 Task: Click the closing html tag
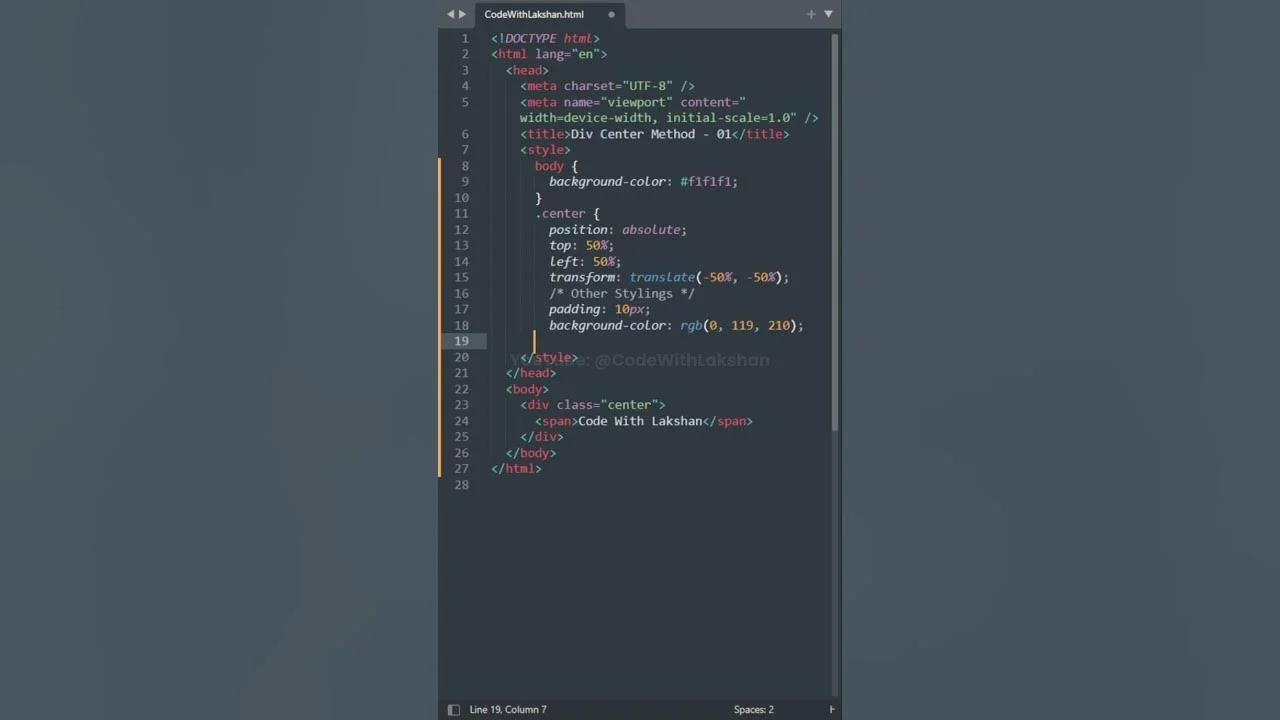(x=516, y=469)
